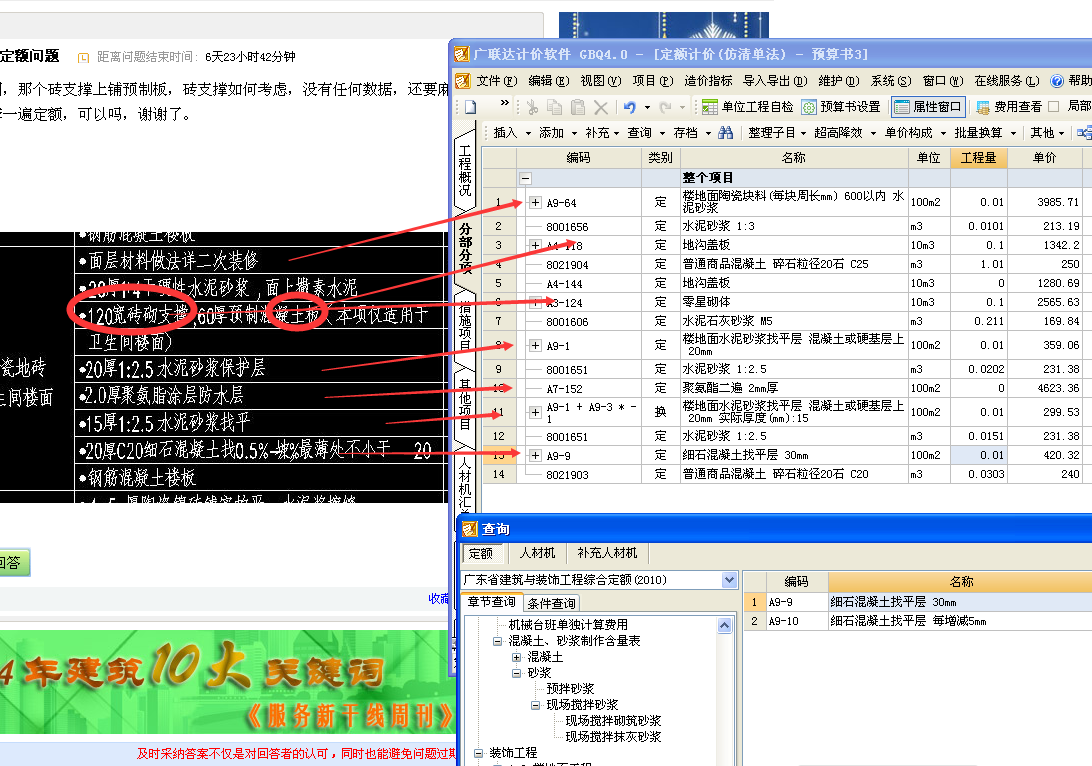Viewport: 1092px width, 766px height.
Task: Click the redo arrow icon
Action: pyautogui.click(x=666, y=107)
